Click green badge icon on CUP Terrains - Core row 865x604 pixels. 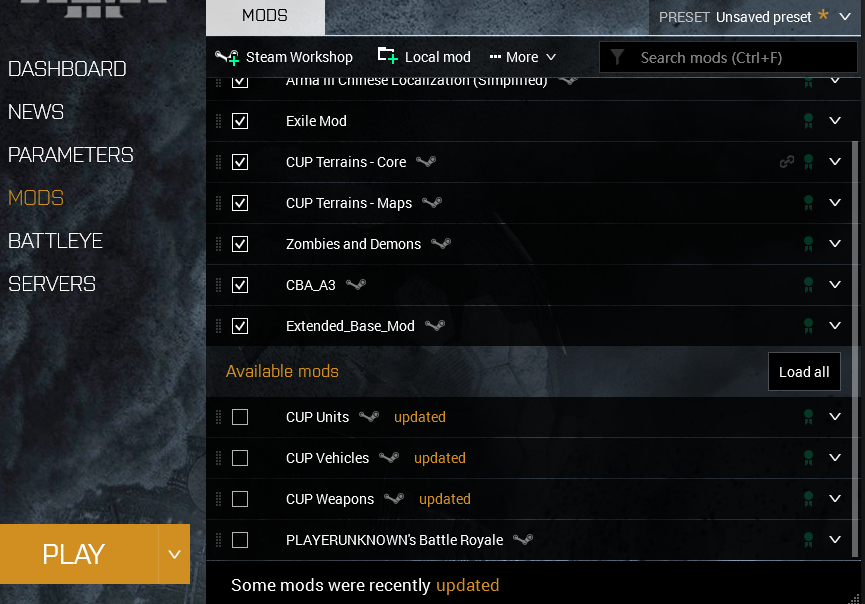pos(808,162)
